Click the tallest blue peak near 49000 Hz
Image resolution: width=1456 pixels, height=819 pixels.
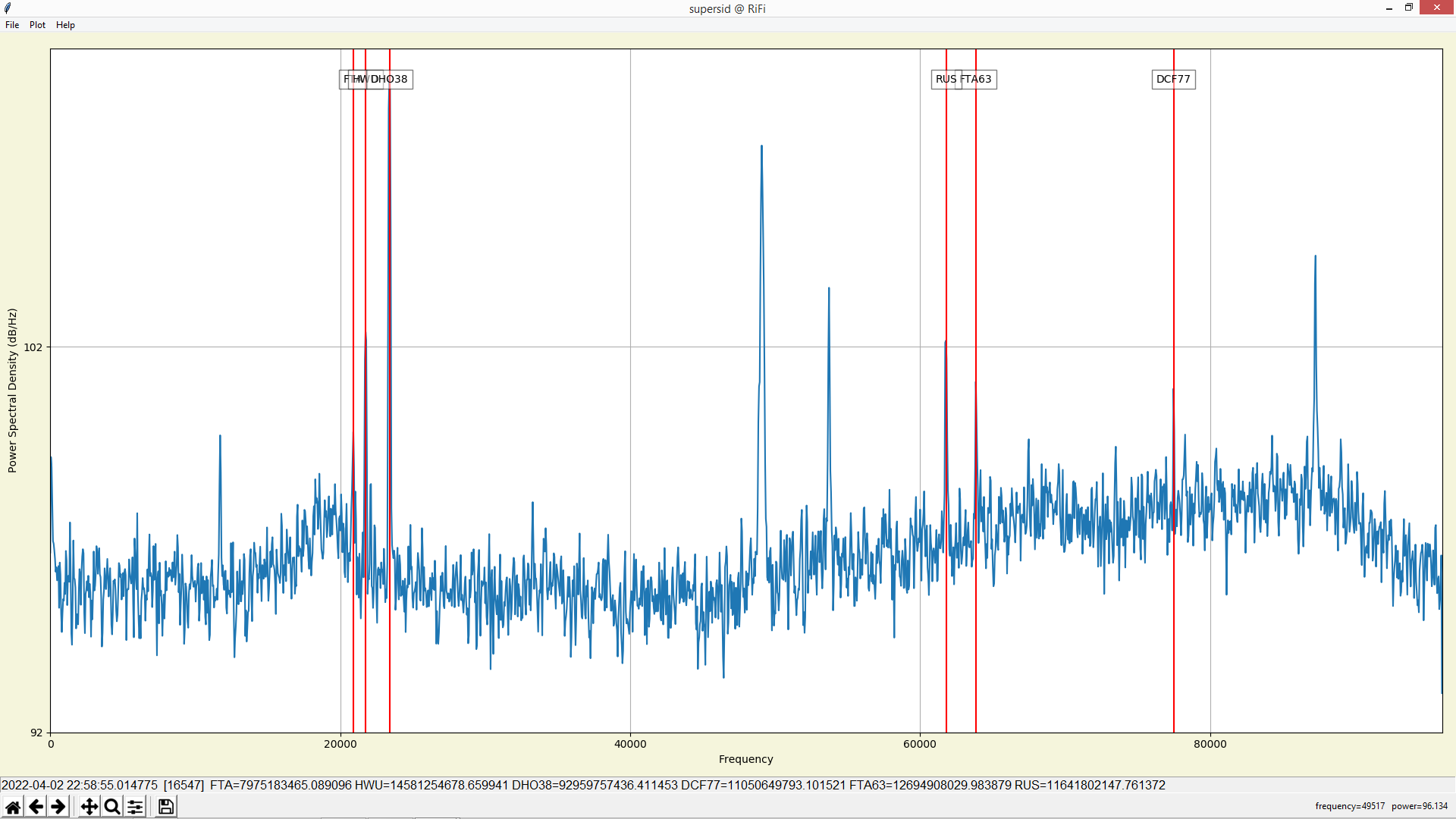tap(761, 147)
